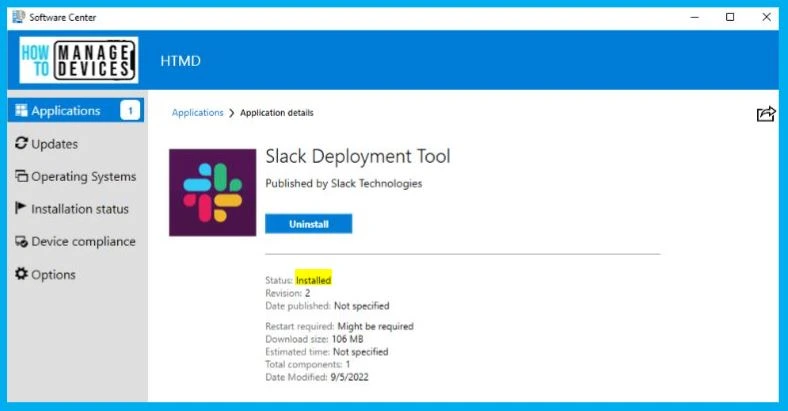Click the Estimated time "Not specified" value
Screen dimensions: 788x411
[x=360, y=352]
